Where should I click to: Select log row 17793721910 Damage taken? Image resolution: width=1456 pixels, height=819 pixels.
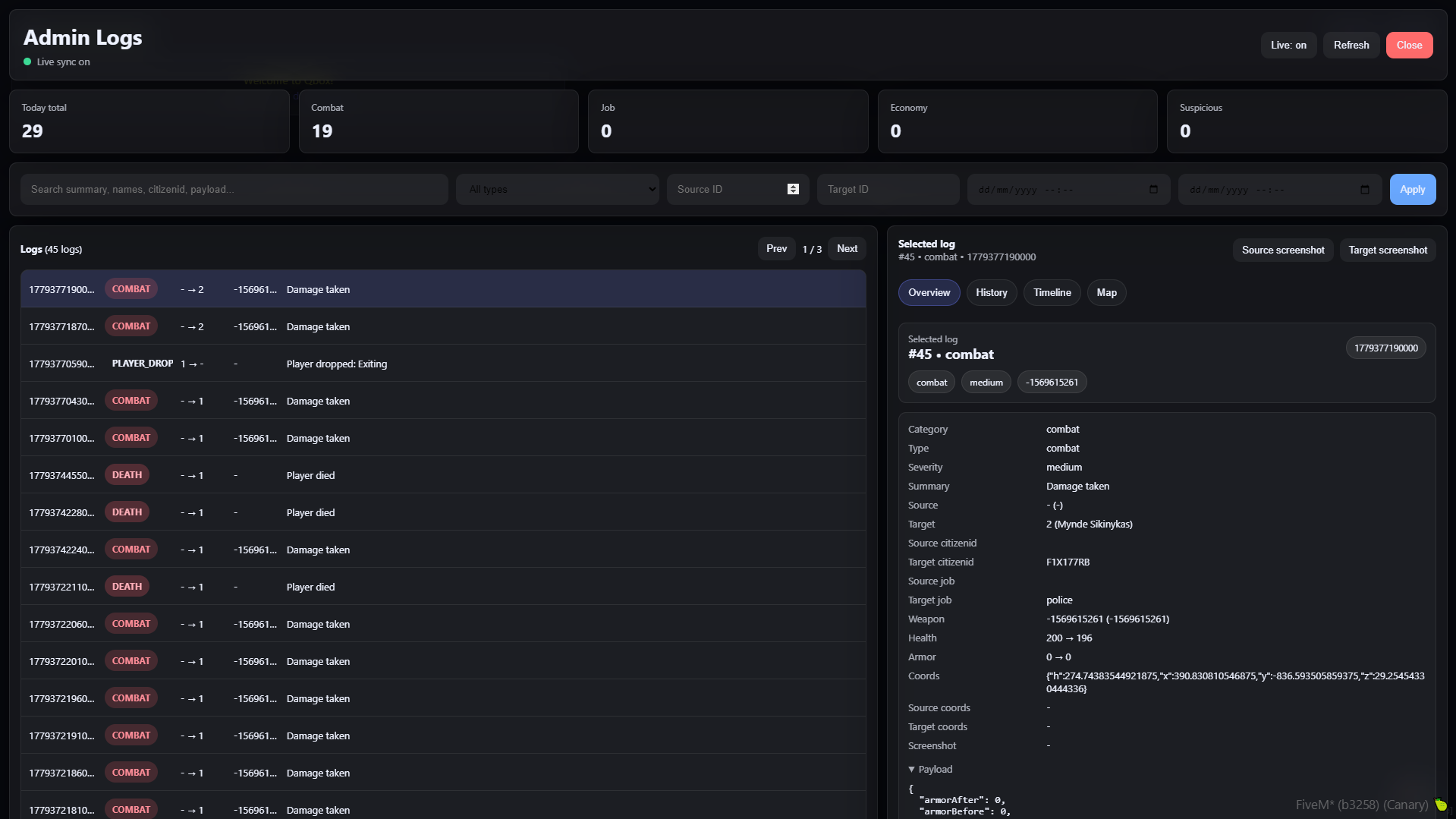coord(443,735)
